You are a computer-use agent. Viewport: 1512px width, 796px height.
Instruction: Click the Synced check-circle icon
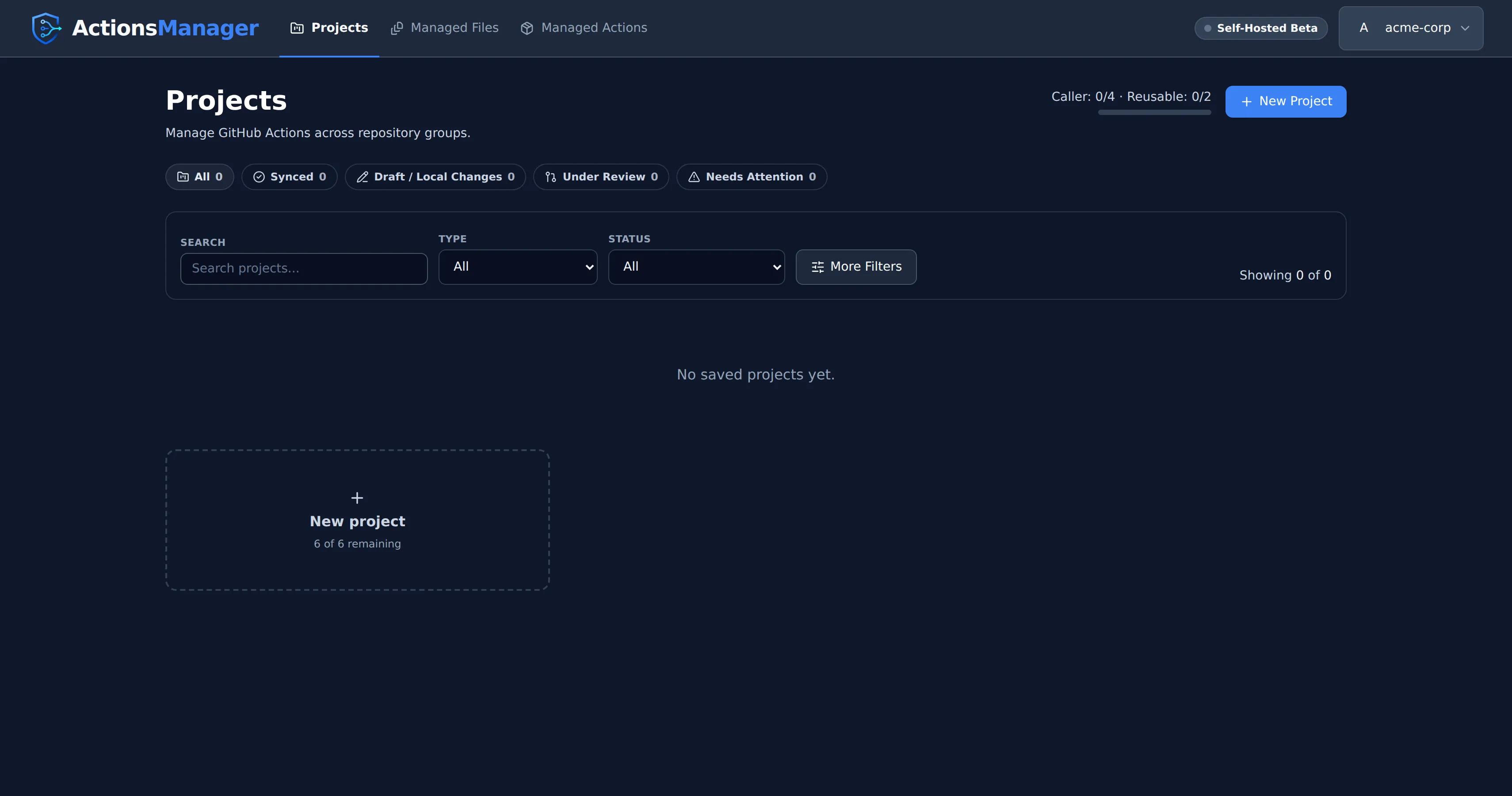pos(259,177)
